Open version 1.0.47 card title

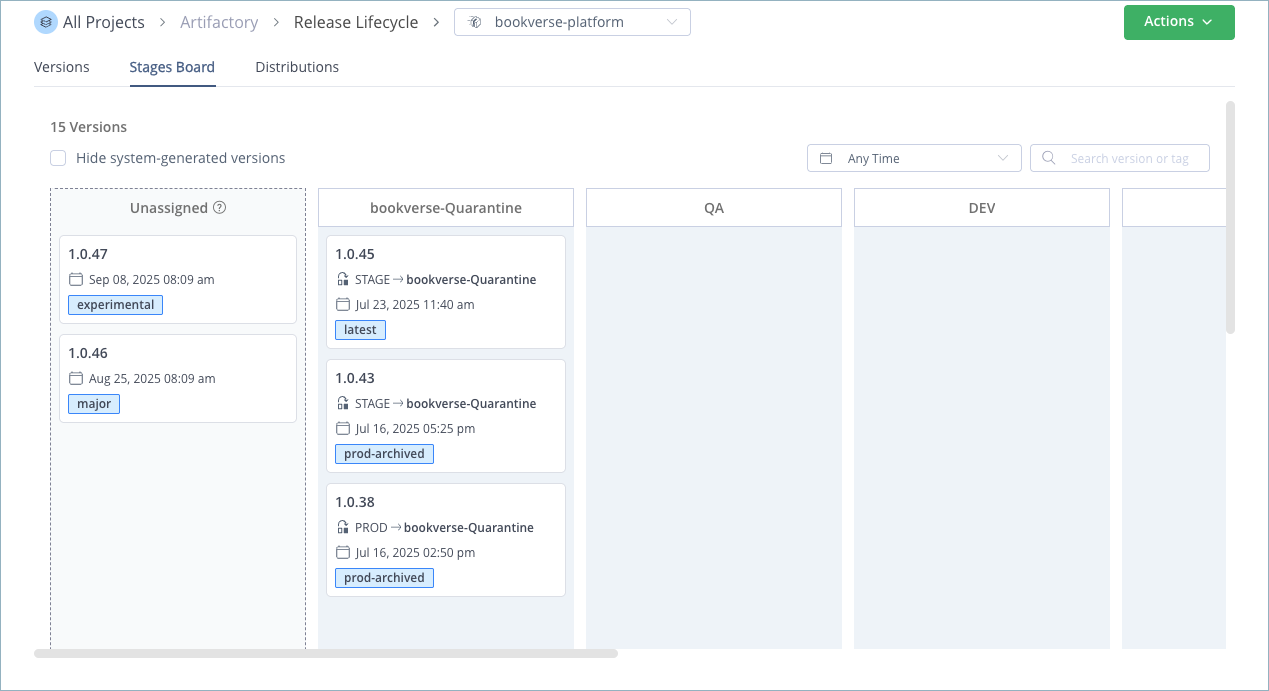tap(88, 254)
